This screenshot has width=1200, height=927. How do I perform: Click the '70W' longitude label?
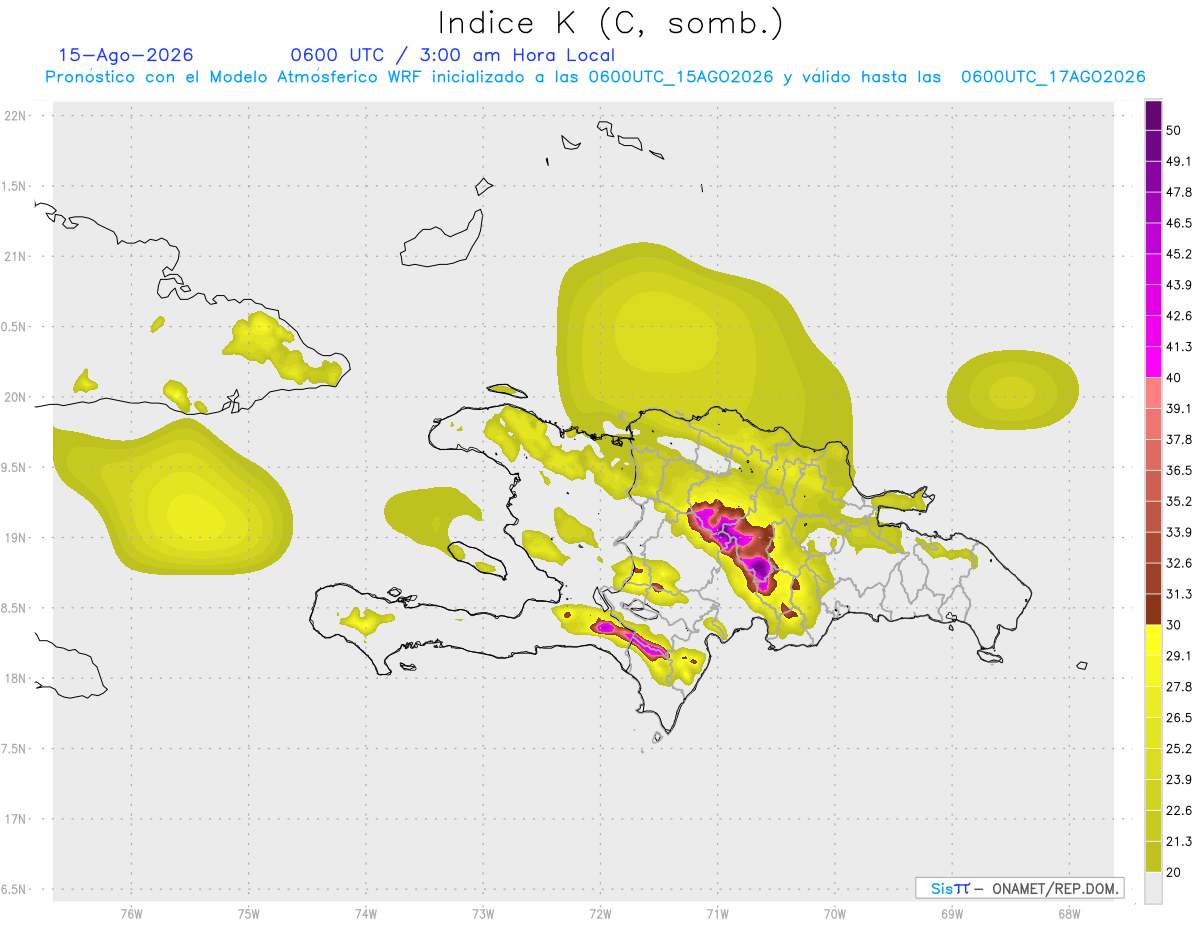[835, 914]
